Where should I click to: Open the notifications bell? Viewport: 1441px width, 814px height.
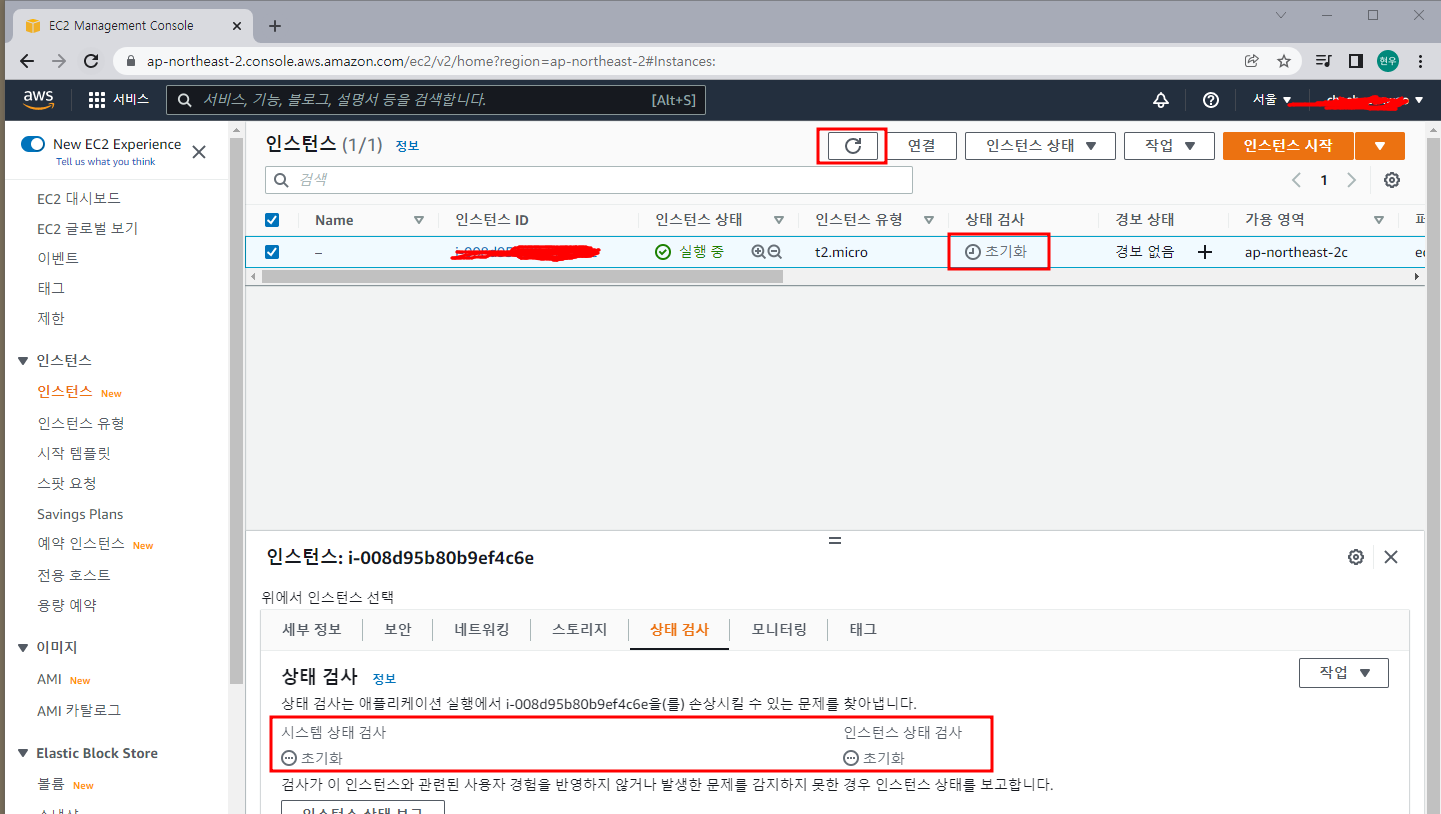[1160, 99]
